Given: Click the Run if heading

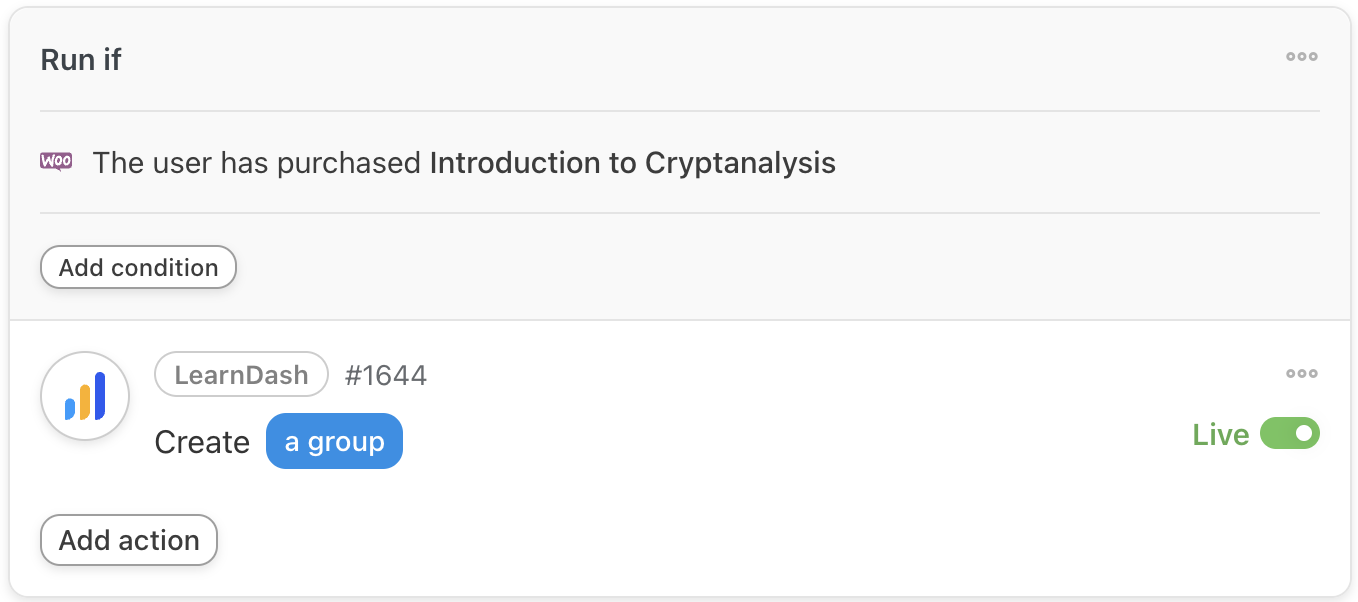Looking at the screenshot, I should (x=81, y=60).
